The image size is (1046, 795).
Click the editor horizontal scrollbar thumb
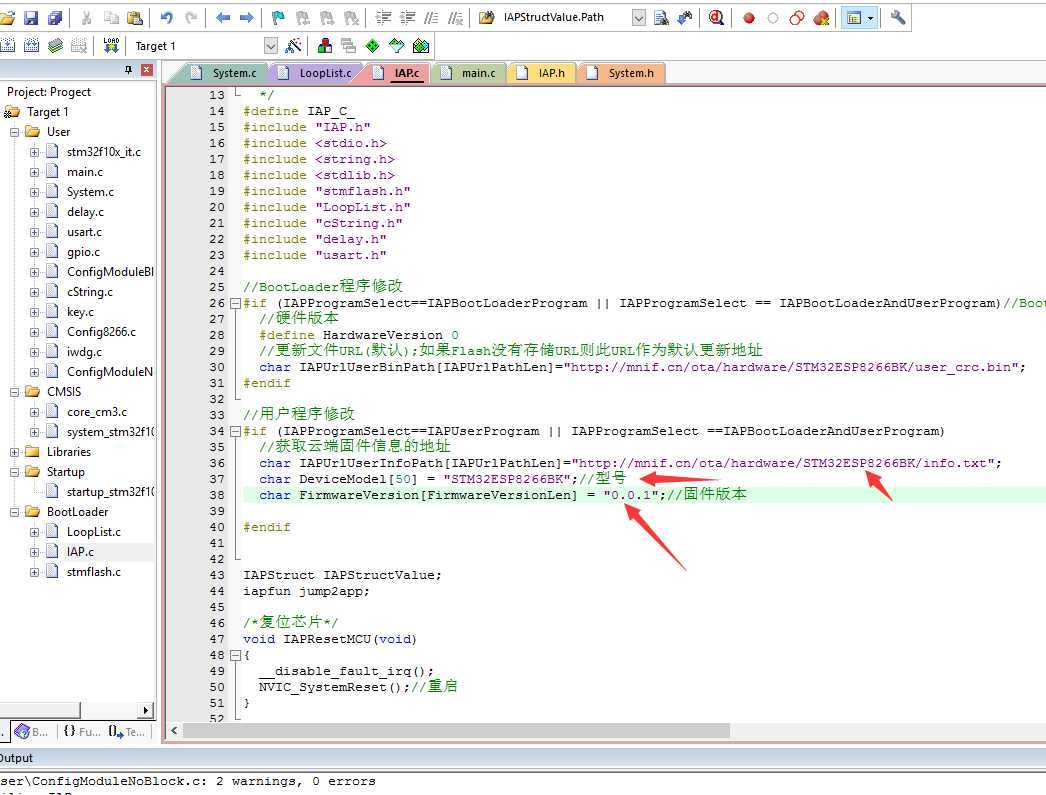[456, 731]
